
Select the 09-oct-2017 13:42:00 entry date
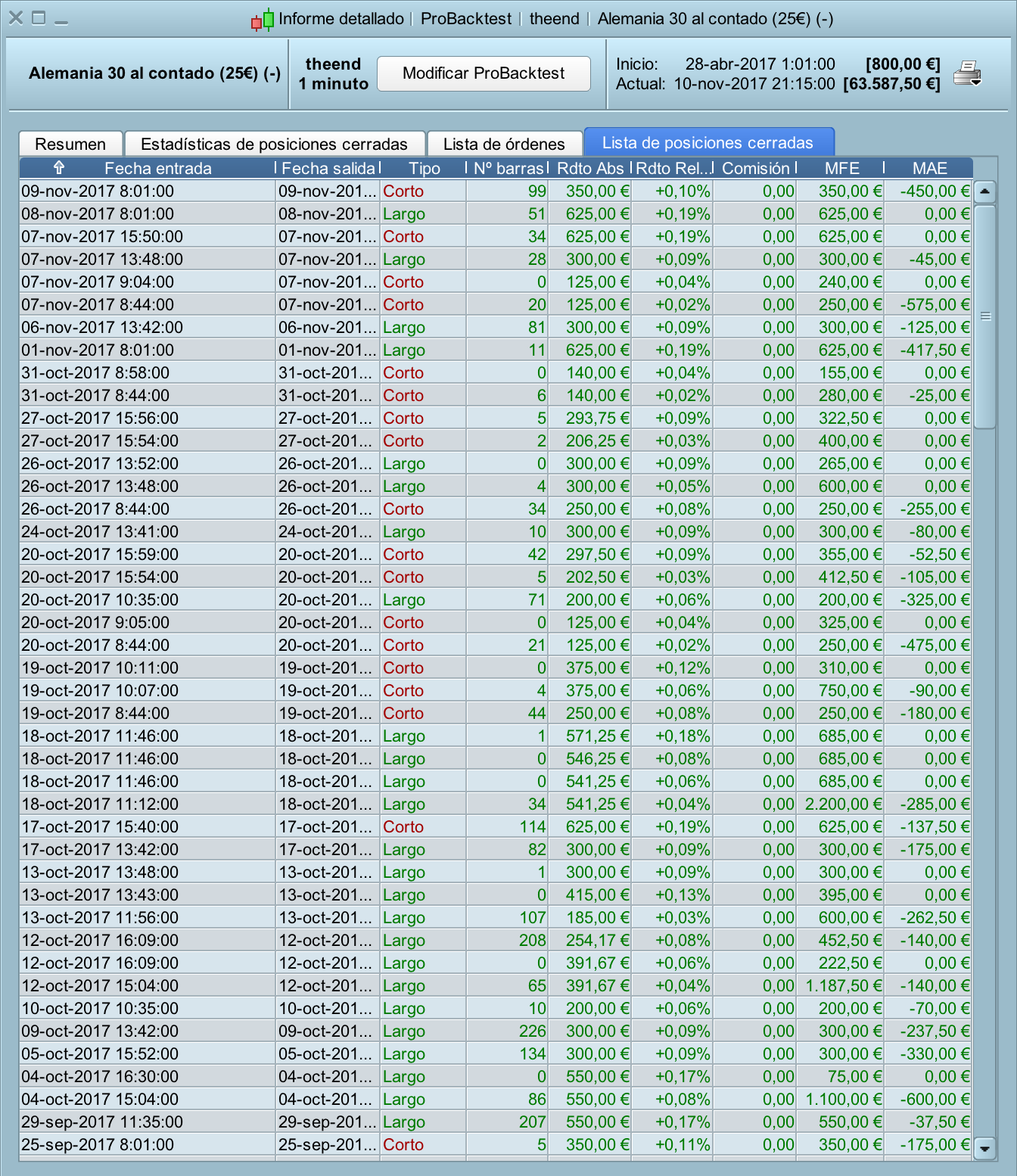point(100,1031)
